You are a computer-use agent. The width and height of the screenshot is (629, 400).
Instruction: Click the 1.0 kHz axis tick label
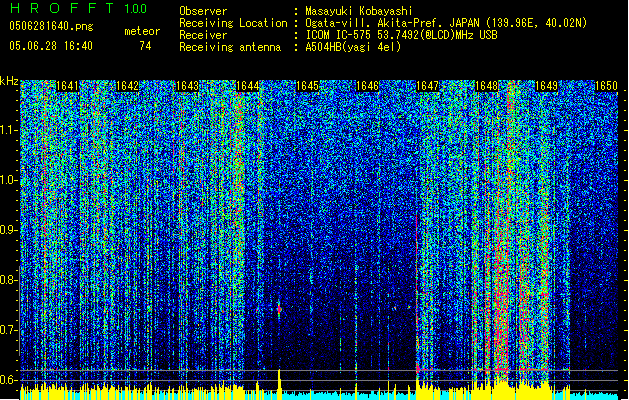pos(8,180)
